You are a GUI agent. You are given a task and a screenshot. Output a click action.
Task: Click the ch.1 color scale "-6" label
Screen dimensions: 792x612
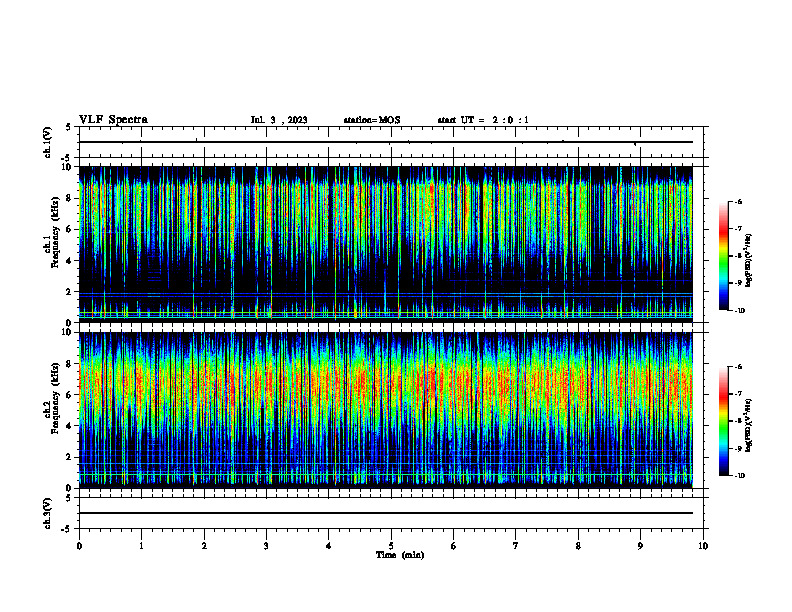(738, 202)
